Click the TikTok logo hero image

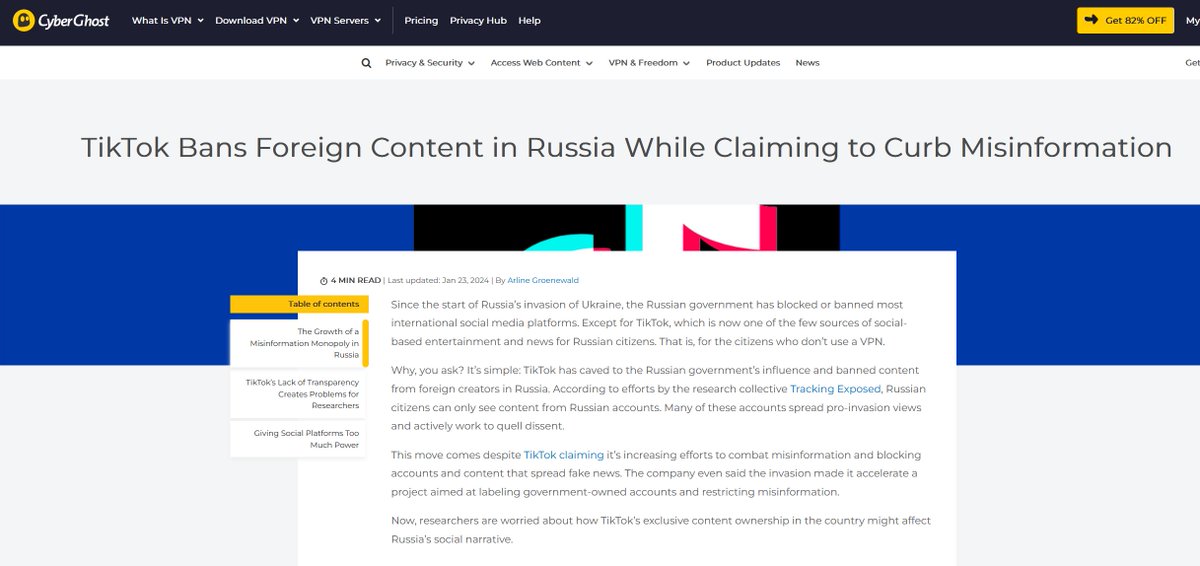click(x=627, y=228)
